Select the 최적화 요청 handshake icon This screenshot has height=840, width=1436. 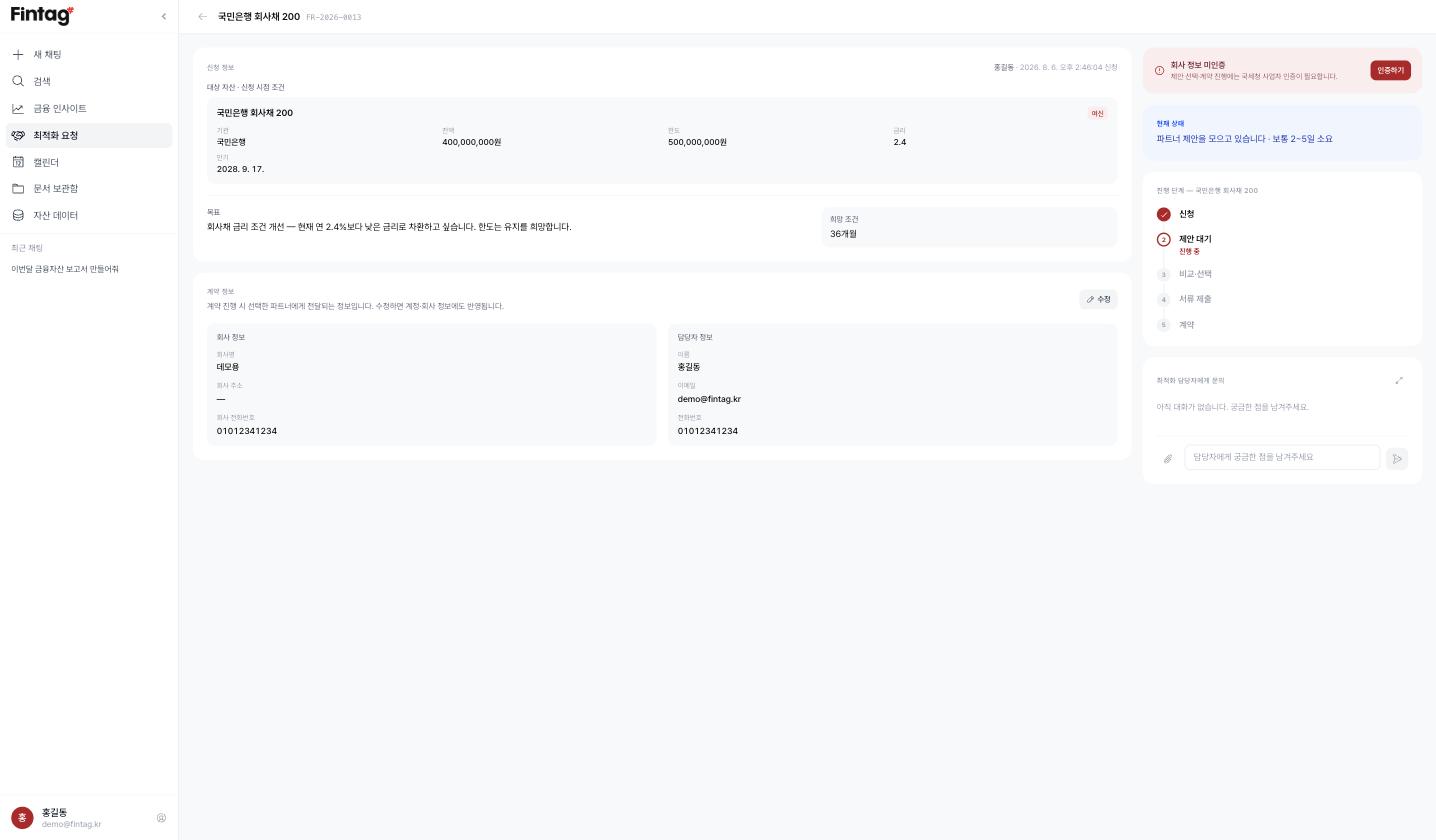18,135
